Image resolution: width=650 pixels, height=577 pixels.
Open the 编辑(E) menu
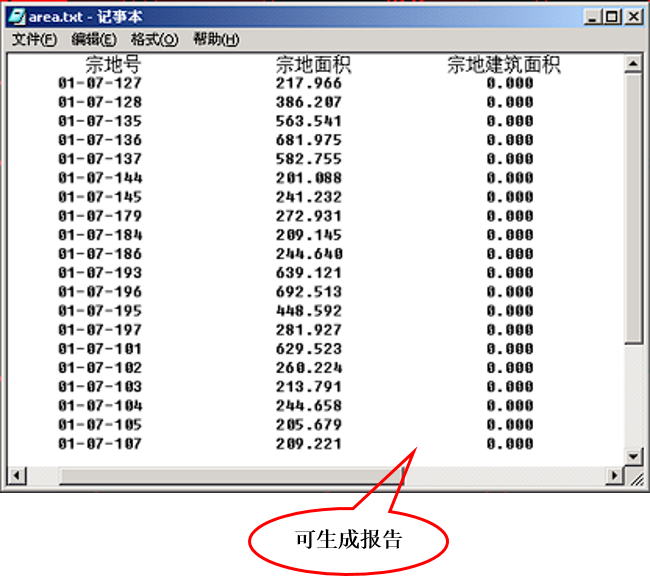click(x=94, y=40)
